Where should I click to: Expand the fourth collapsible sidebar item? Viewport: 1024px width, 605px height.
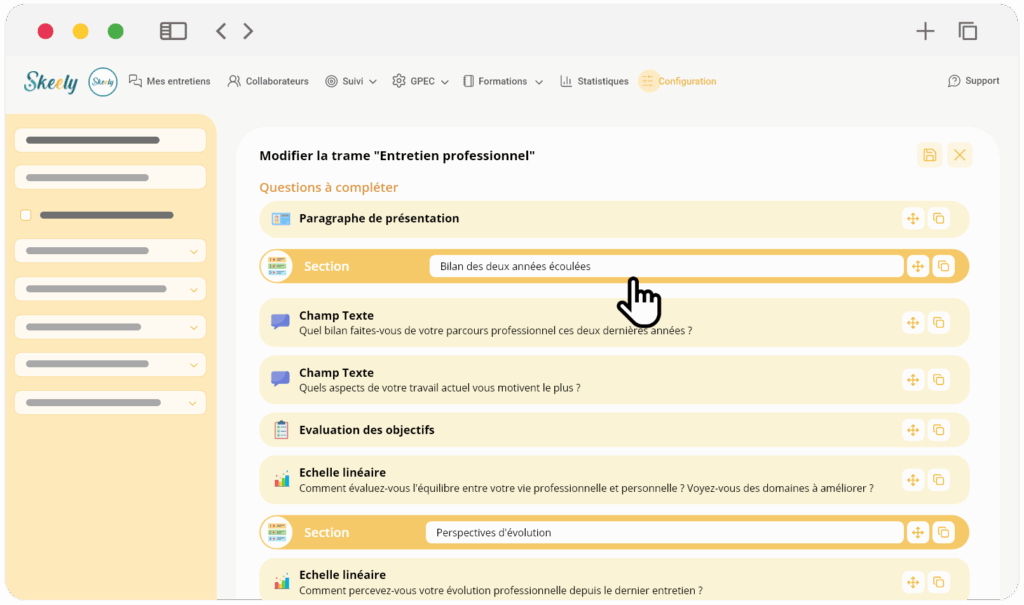(110, 365)
